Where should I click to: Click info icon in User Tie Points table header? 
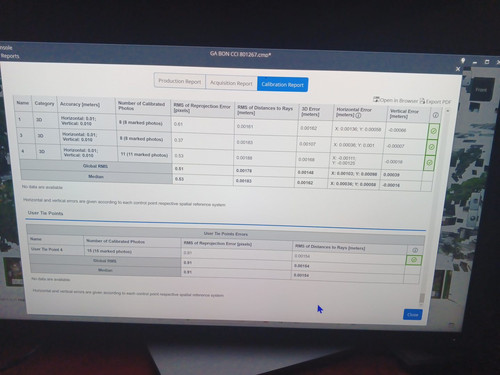click(415, 250)
